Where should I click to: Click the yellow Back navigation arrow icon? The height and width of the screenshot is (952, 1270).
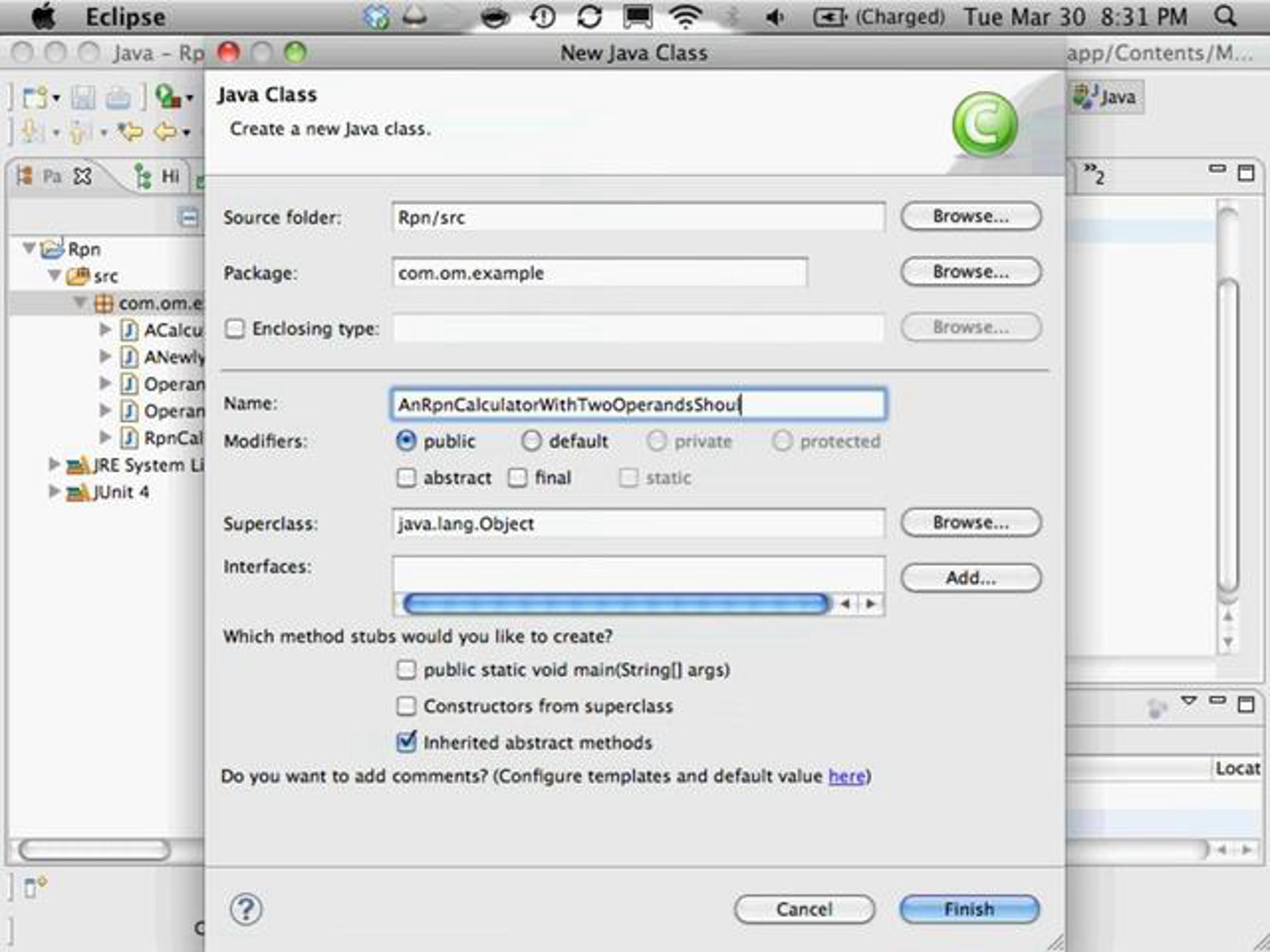[165, 133]
